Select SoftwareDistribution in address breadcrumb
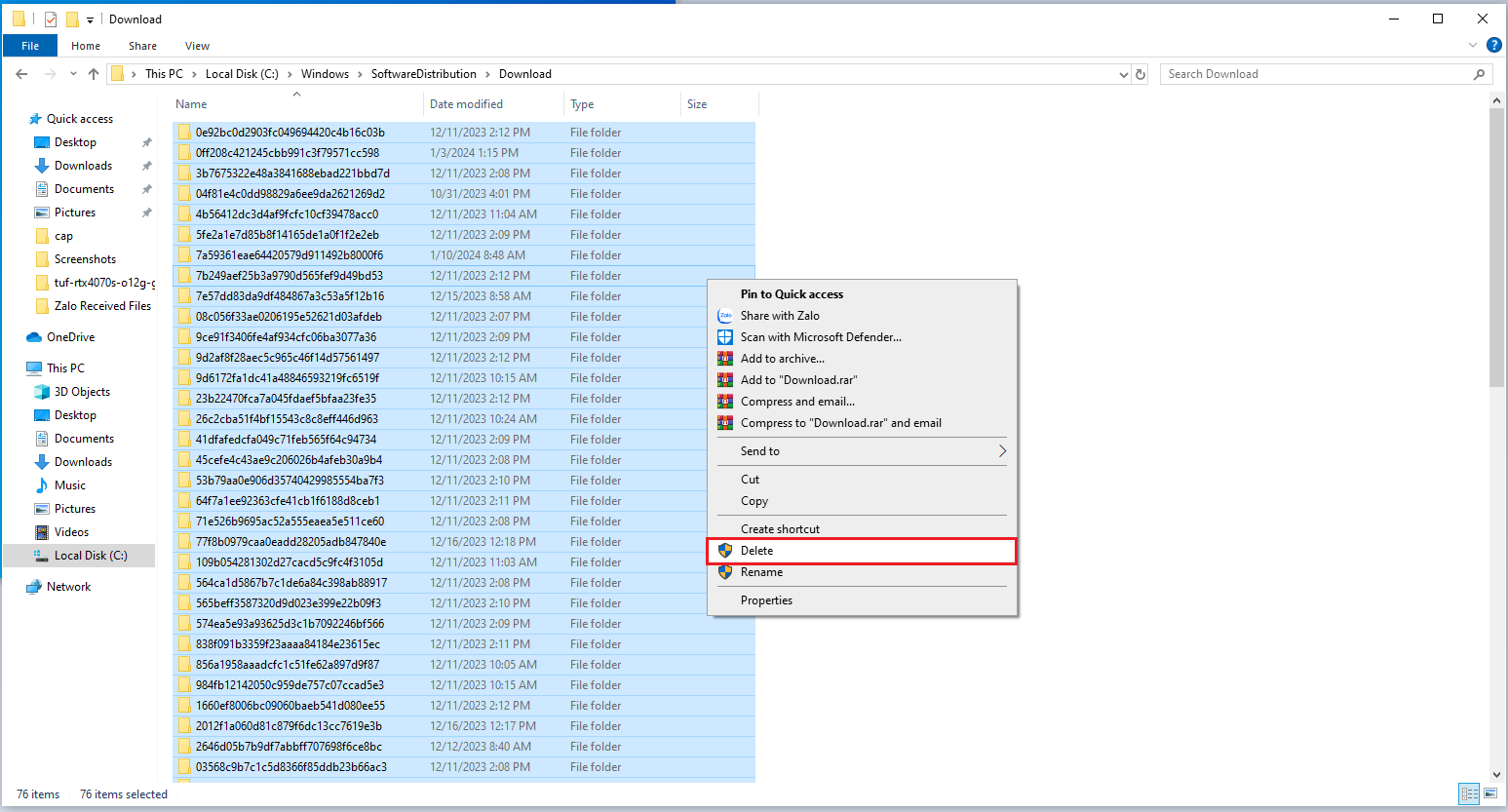This screenshot has width=1508, height=812. tap(424, 74)
